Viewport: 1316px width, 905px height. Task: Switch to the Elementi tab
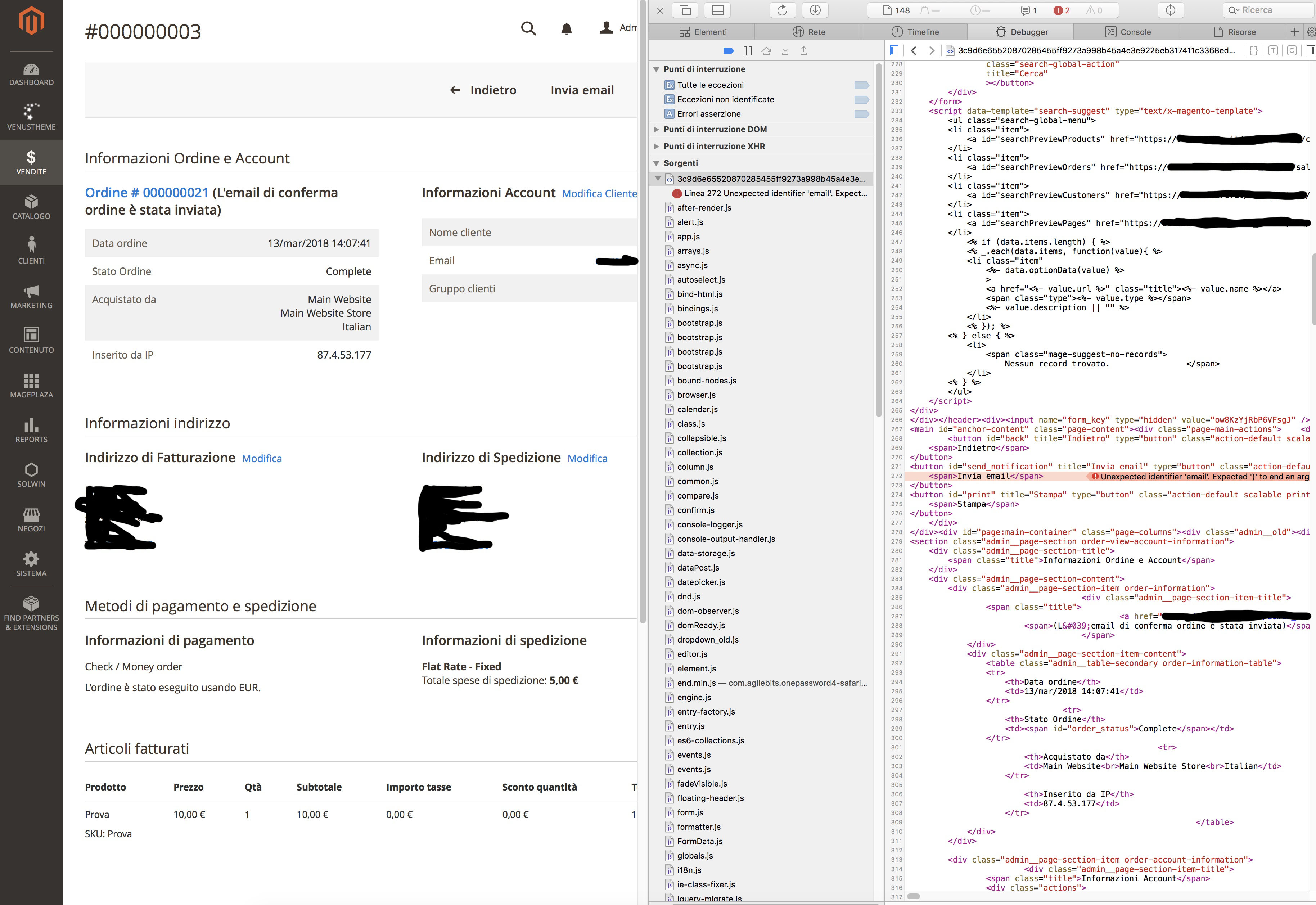[703, 32]
